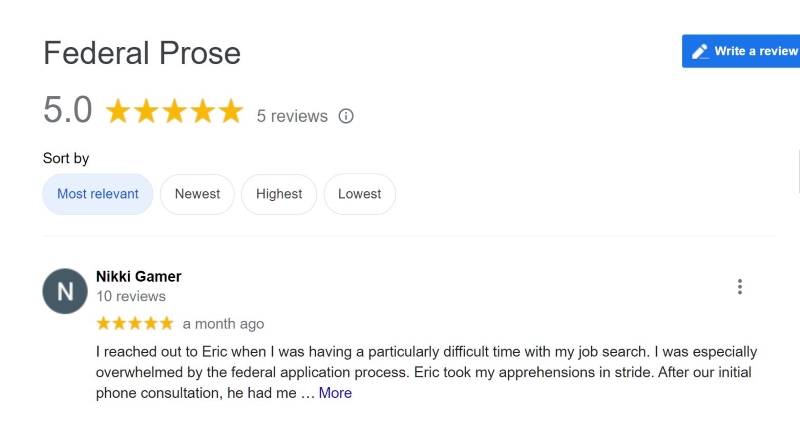Open the reviews info circle icon
The width and height of the screenshot is (800, 430).
(x=346, y=116)
